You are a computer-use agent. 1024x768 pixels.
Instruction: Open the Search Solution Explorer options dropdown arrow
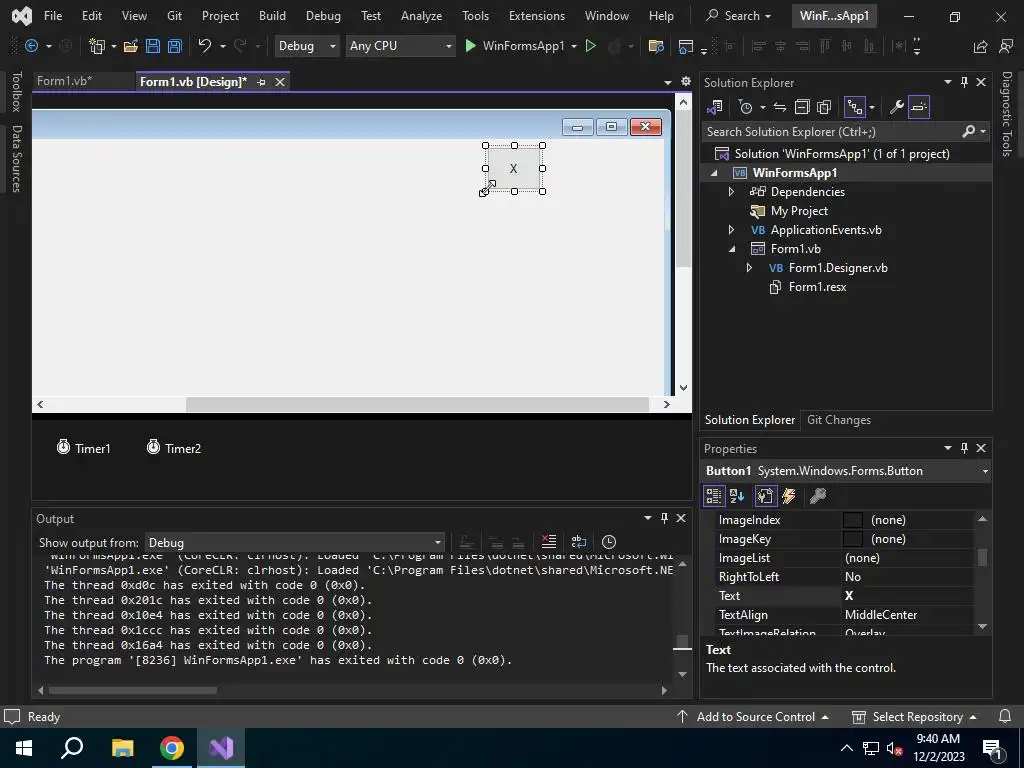coord(983,132)
